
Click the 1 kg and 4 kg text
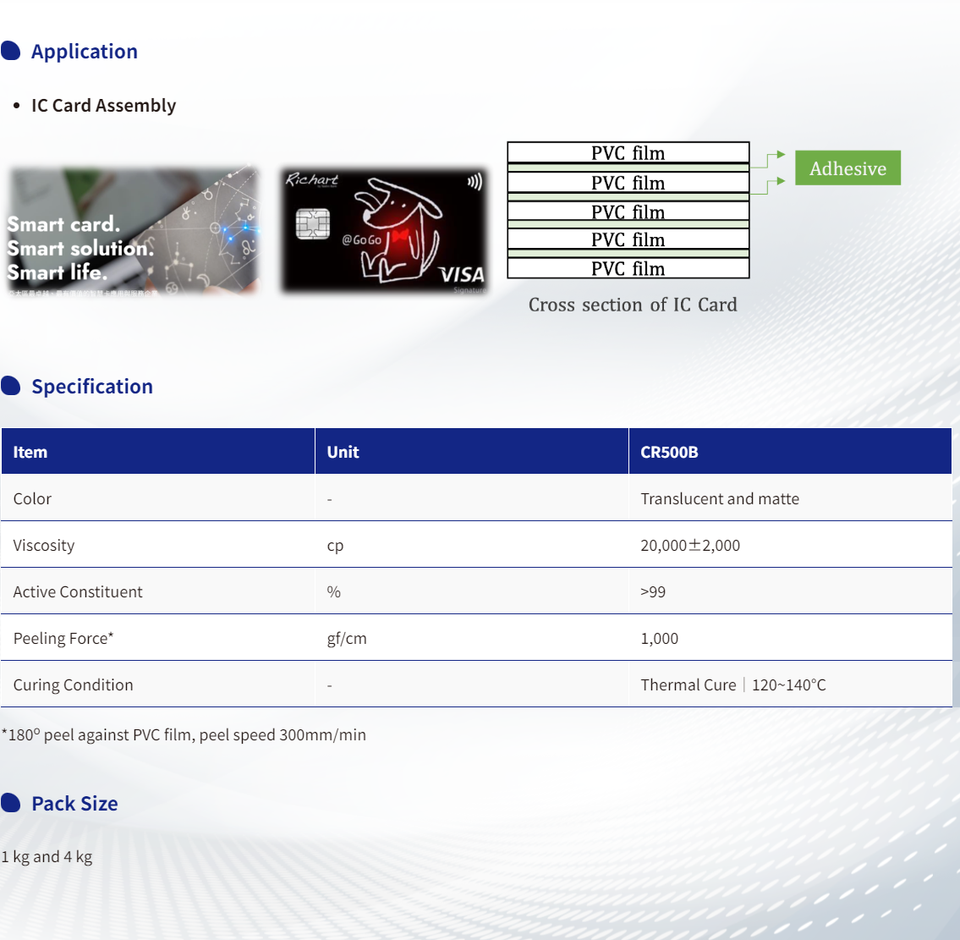(47, 856)
